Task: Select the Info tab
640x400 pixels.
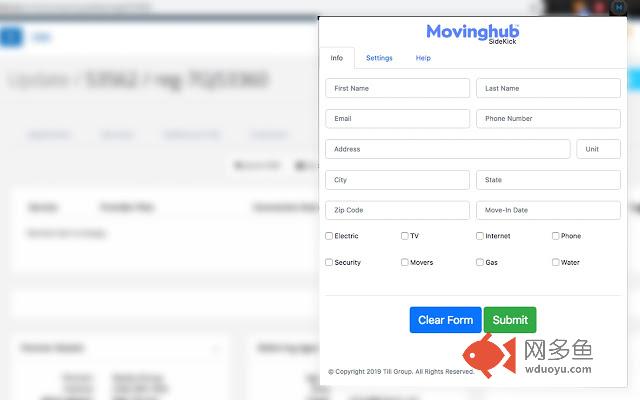Action: tap(337, 58)
